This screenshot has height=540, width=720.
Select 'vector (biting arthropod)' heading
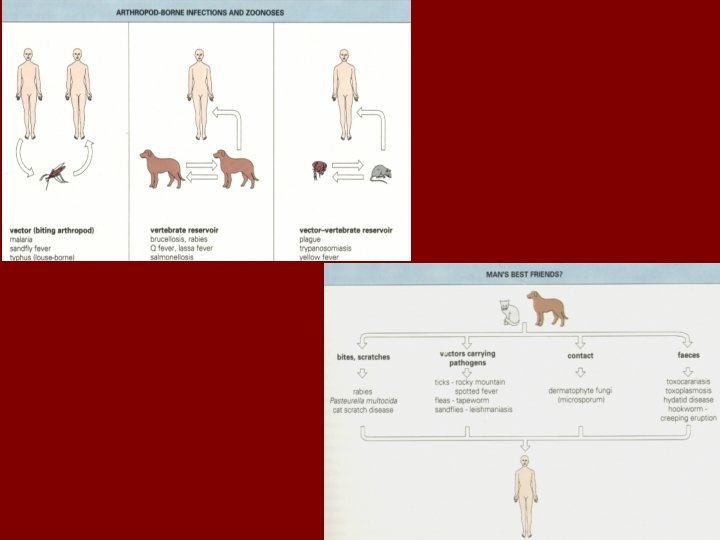tap(52, 230)
